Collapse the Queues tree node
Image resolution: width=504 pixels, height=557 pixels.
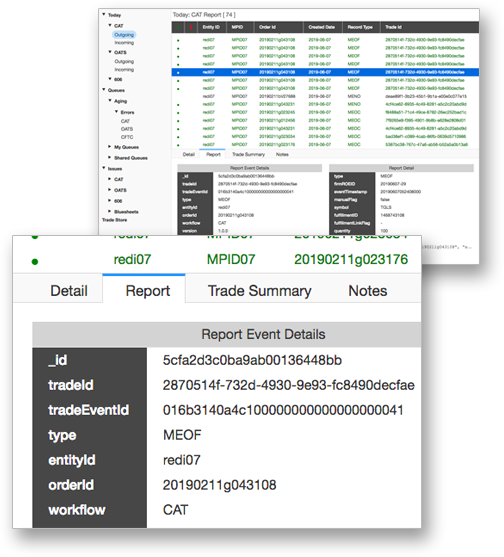pos(104,90)
